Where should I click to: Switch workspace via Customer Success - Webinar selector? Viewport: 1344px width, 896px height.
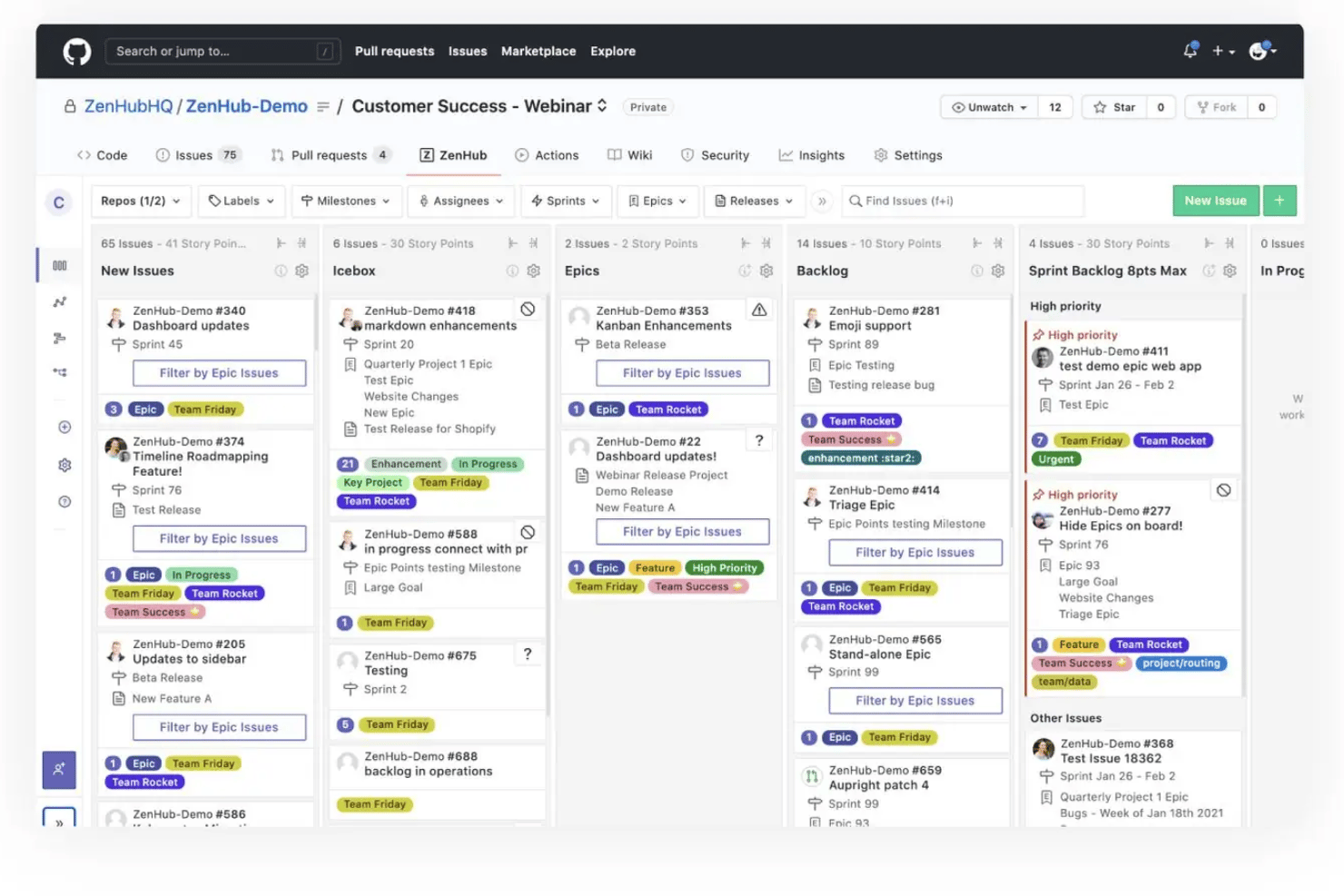pyautogui.click(x=479, y=106)
